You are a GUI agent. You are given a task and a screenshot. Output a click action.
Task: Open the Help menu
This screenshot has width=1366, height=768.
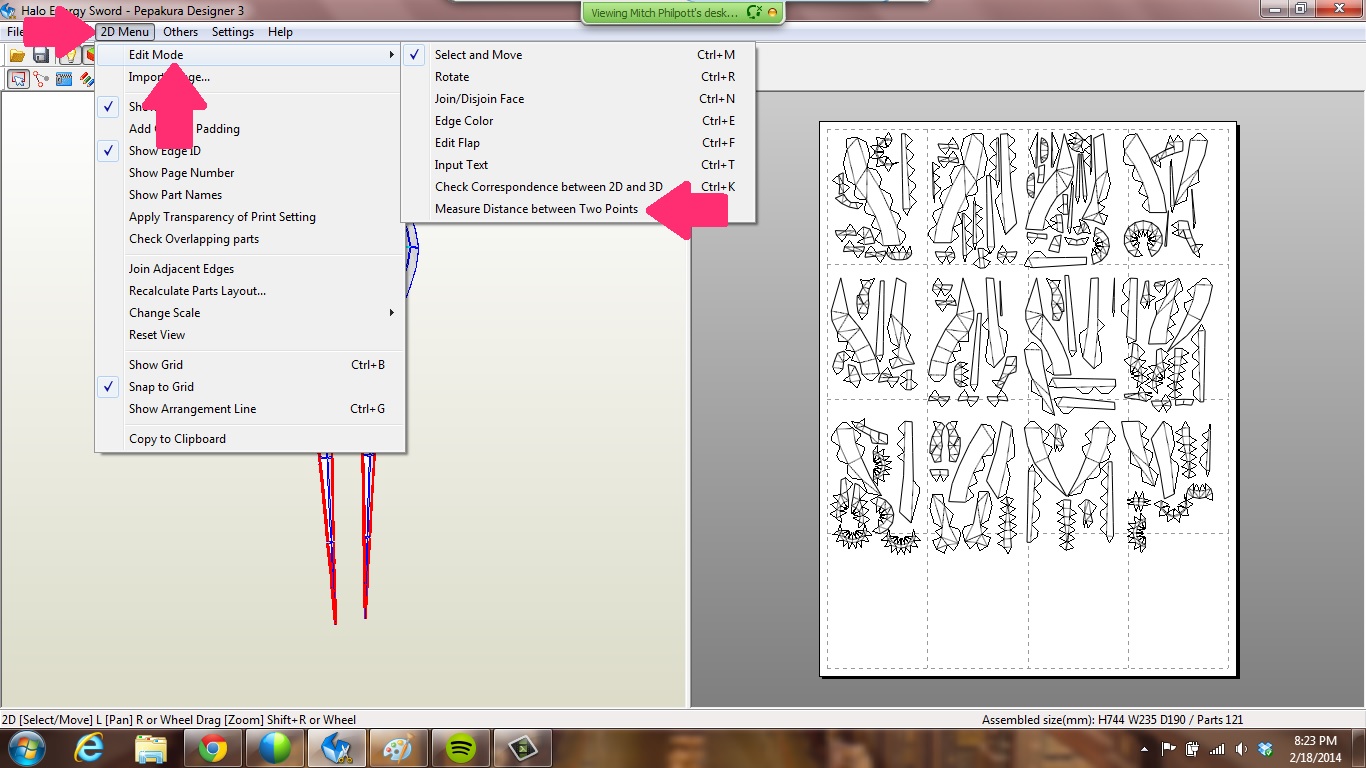(280, 32)
